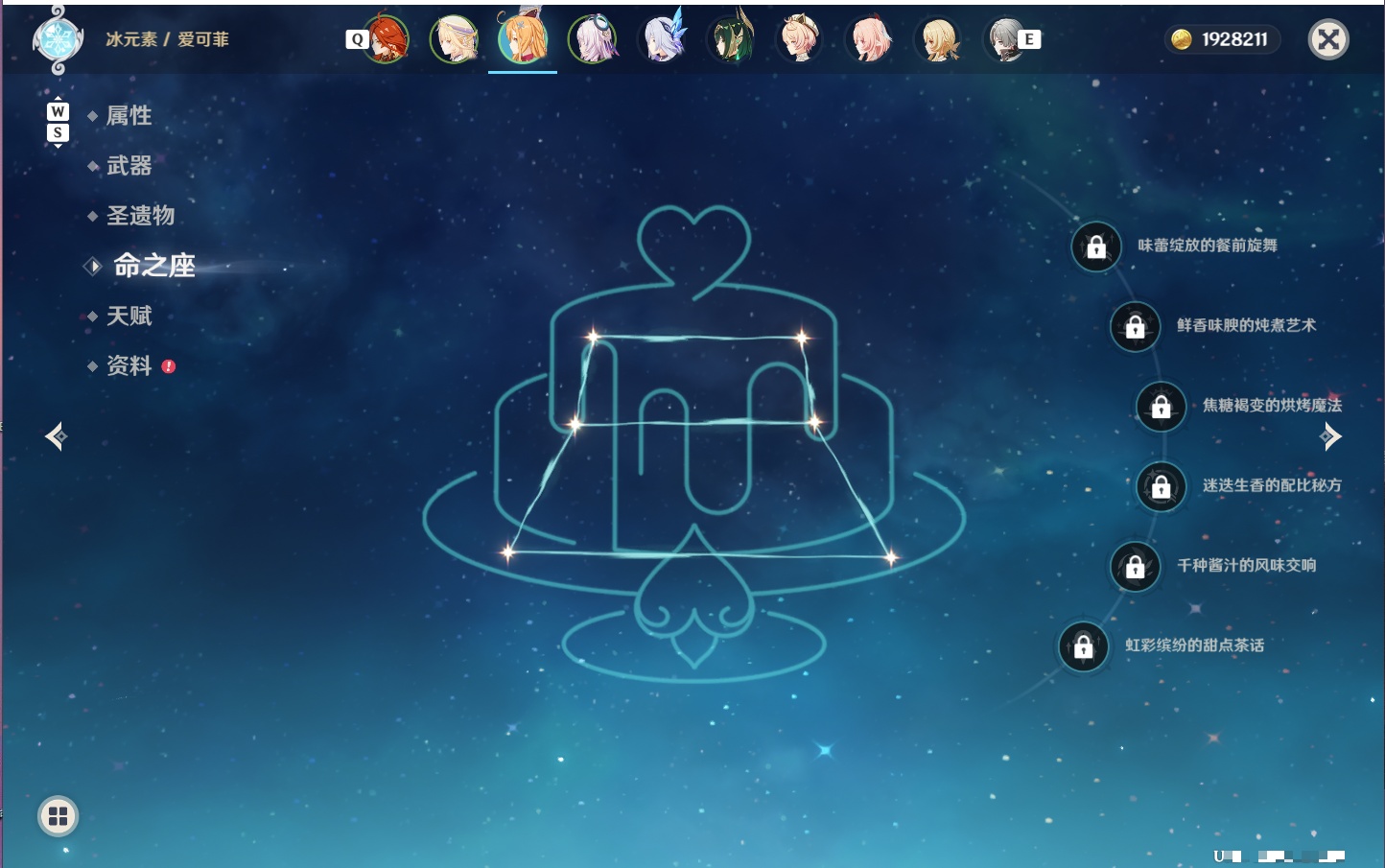Viewport: 1385px width, 868px height.
Task: Select the highlighted orange-haired character avatar
Action: pyautogui.click(x=523, y=37)
